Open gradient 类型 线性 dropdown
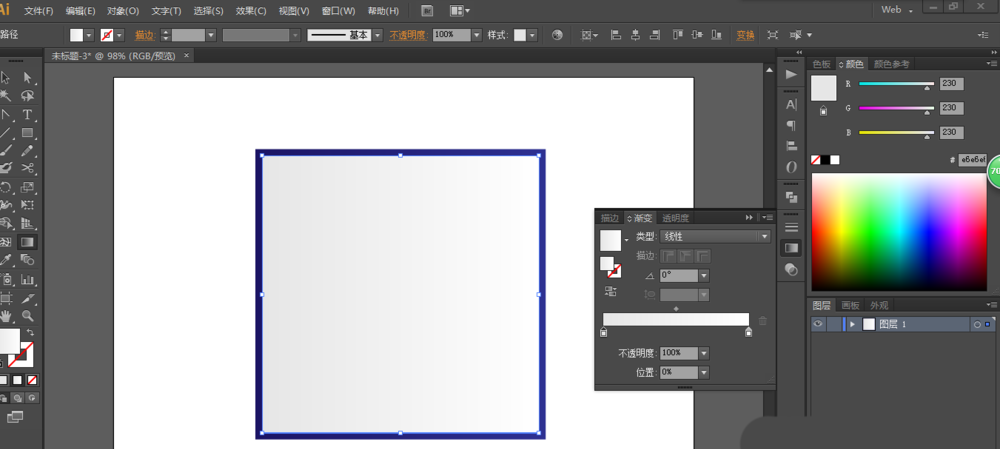 click(x=765, y=237)
